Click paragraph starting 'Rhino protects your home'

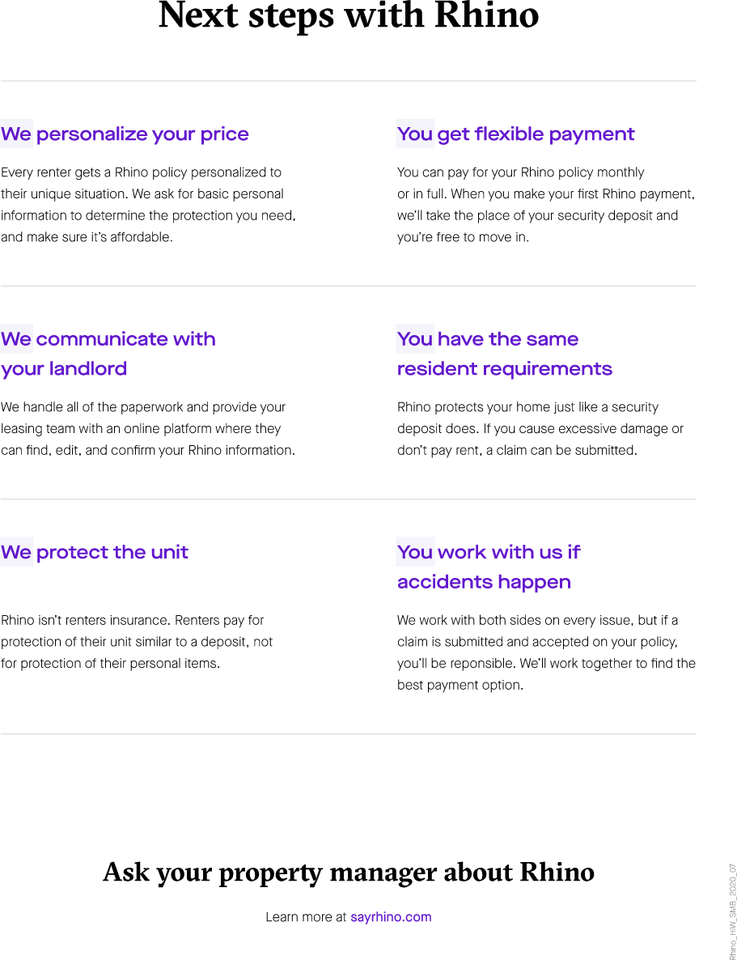click(541, 429)
